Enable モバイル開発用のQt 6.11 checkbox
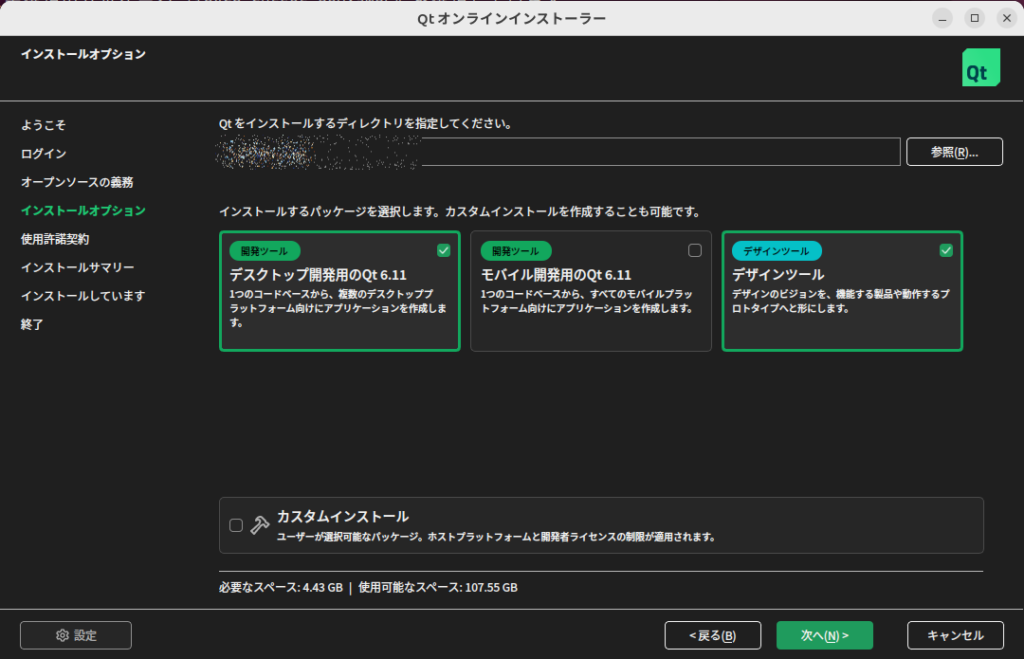The width and height of the screenshot is (1024, 659). [x=695, y=250]
